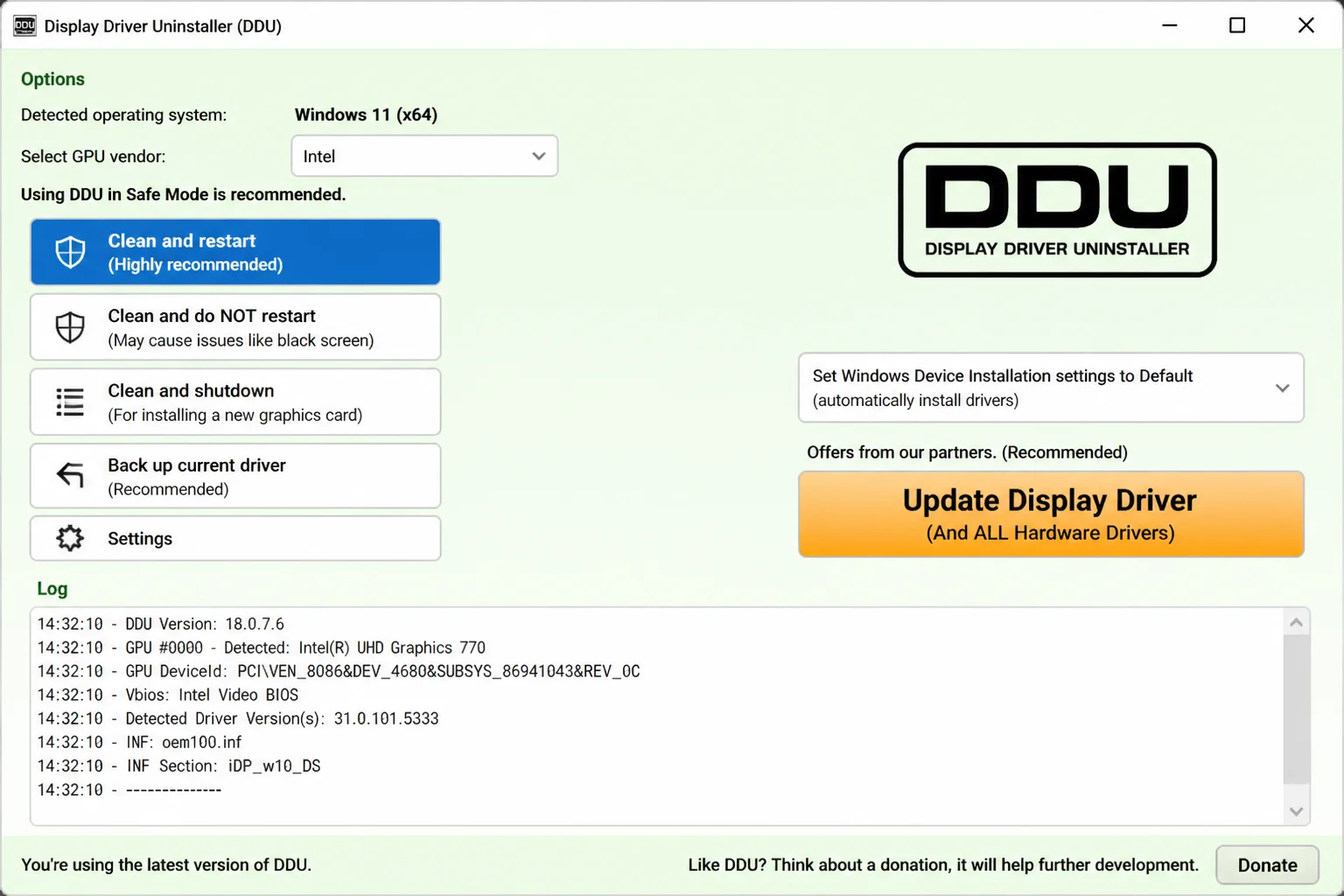Image resolution: width=1344 pixels, height=896 pixels.
Task: Click the log line DDU Version: 18.0.7.6
Action: pyautogui.click(x=160, y=624)
